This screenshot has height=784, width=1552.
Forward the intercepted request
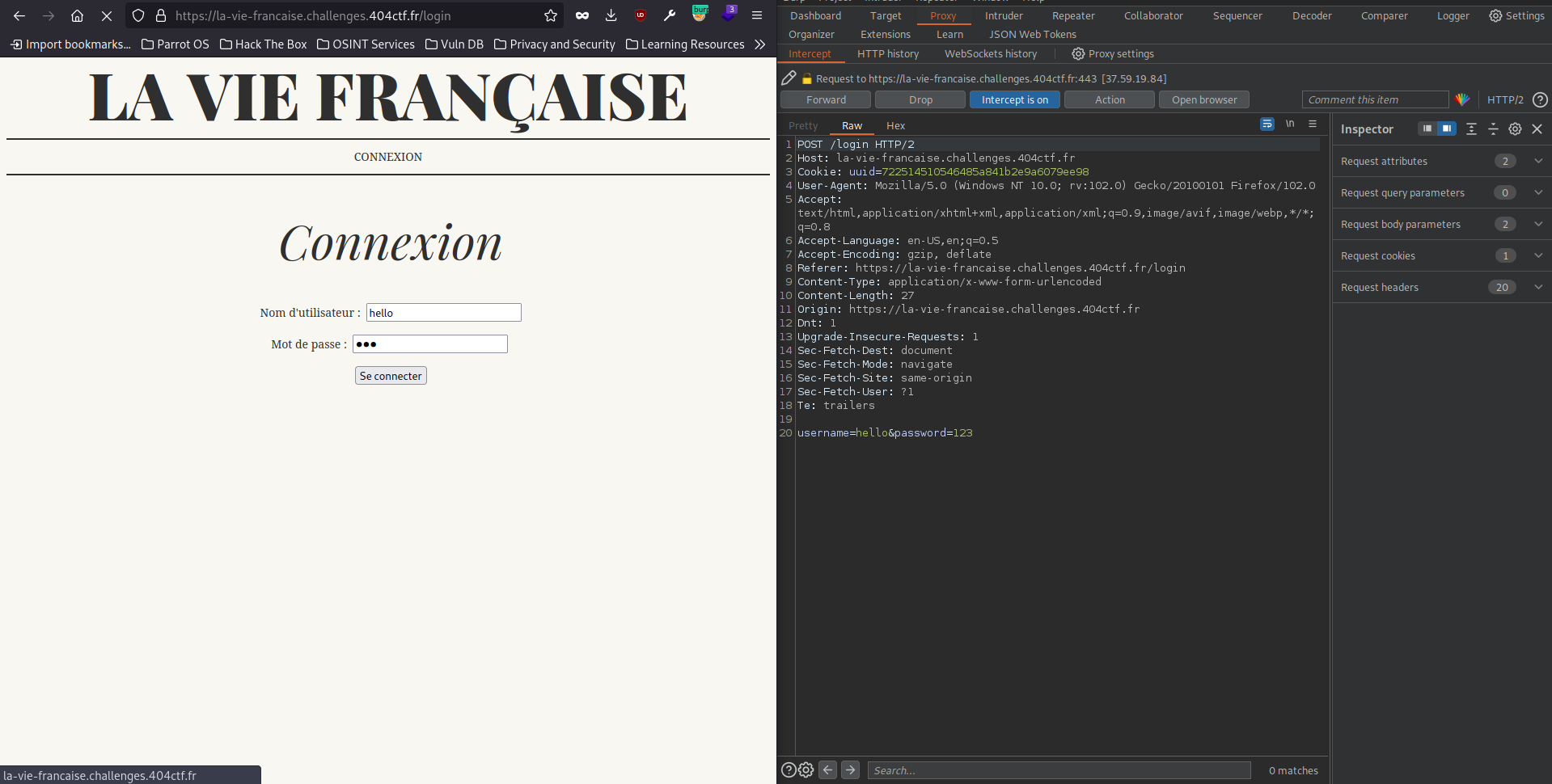click(x=826, y=99)
